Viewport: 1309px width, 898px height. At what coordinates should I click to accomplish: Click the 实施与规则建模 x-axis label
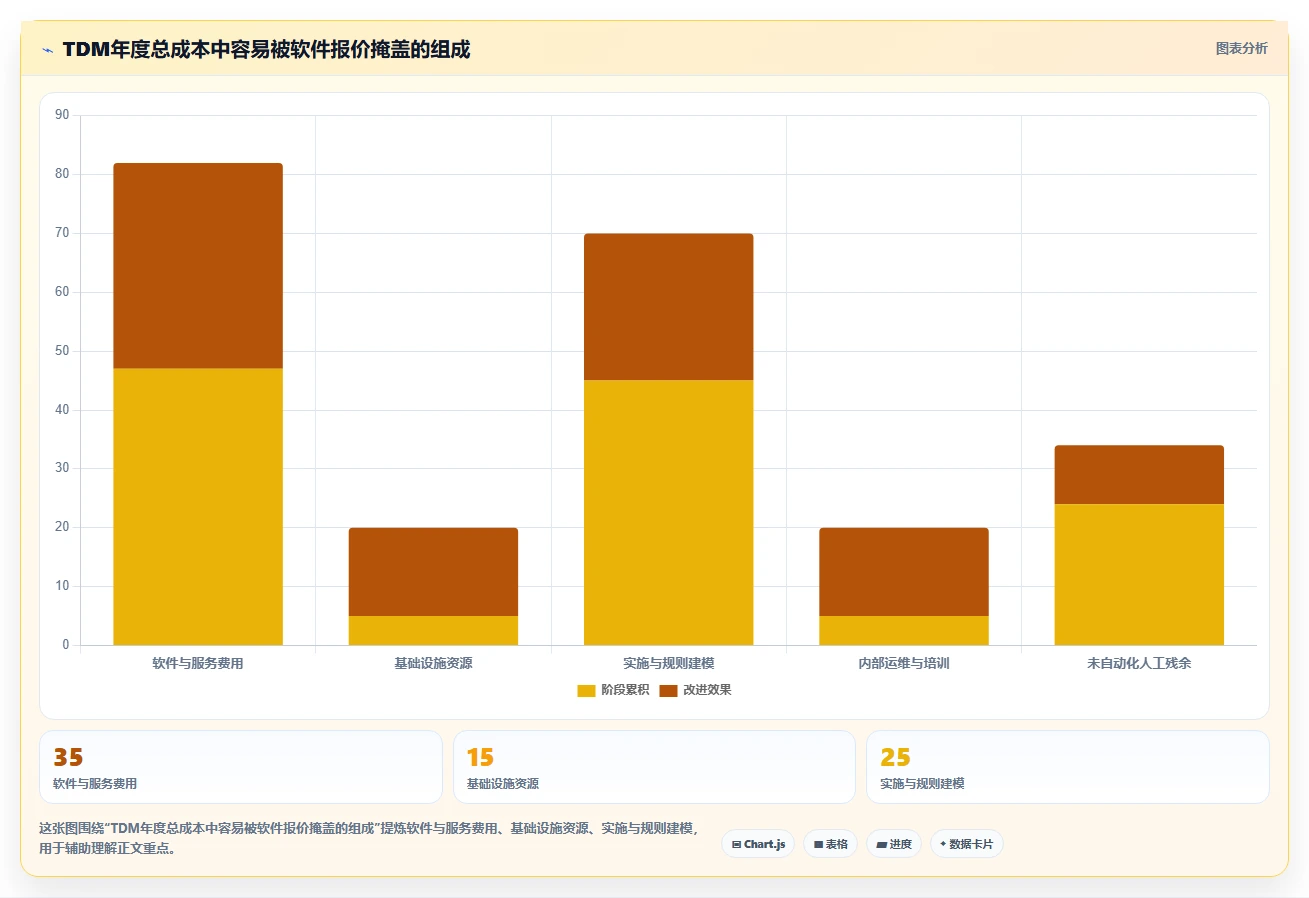click(669, 663)
